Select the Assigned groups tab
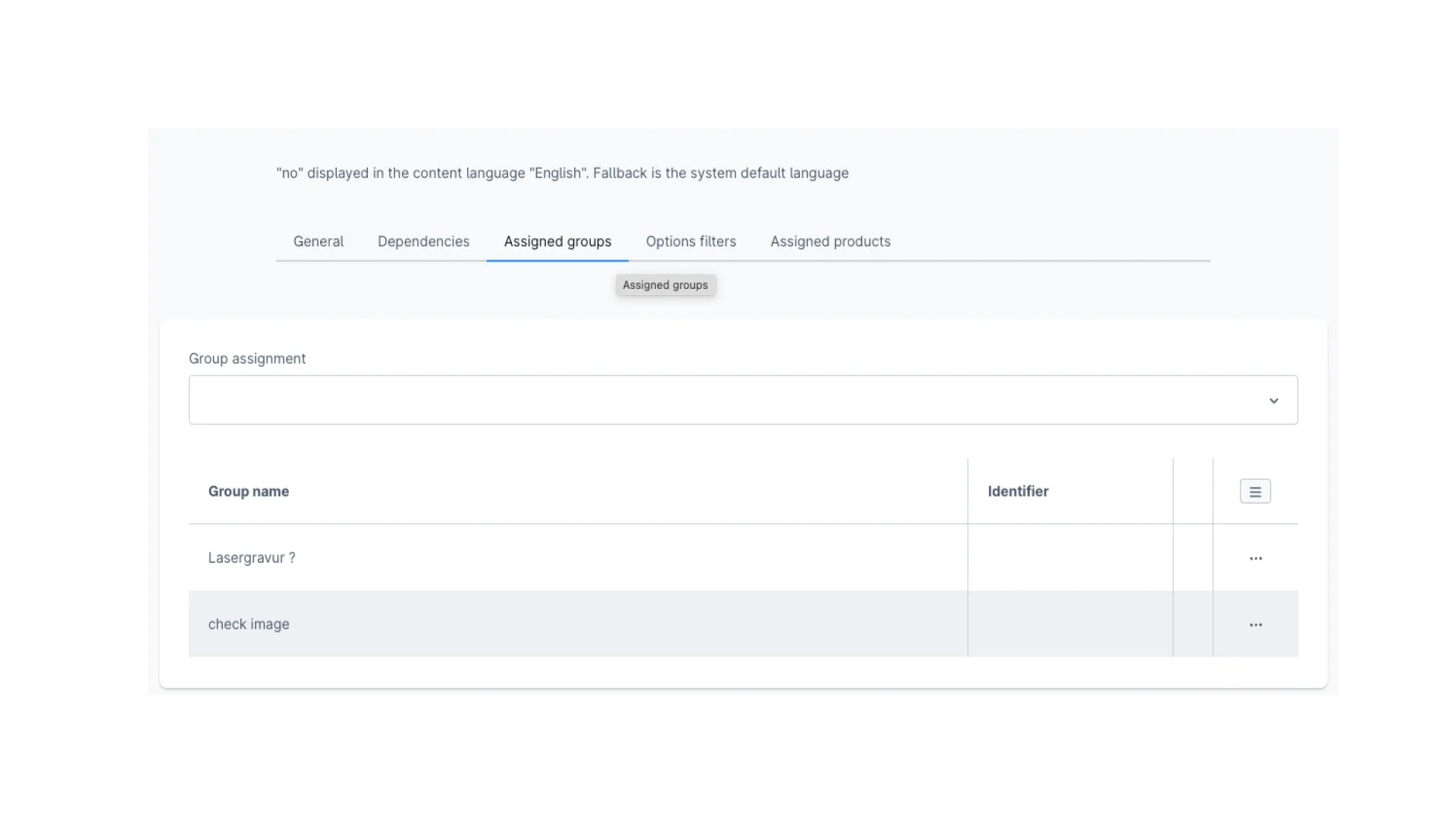 pos(557,241)
